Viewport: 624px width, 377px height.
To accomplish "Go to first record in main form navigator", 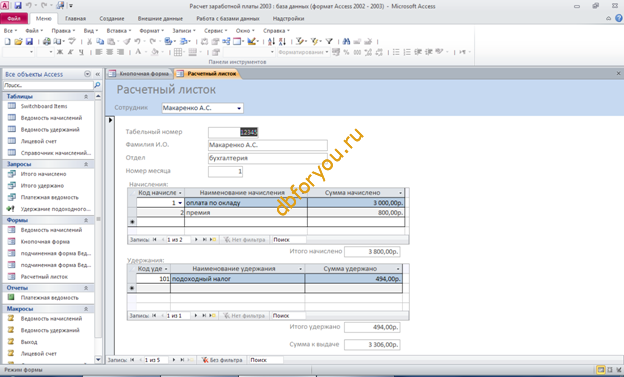I will pos(132,360).
